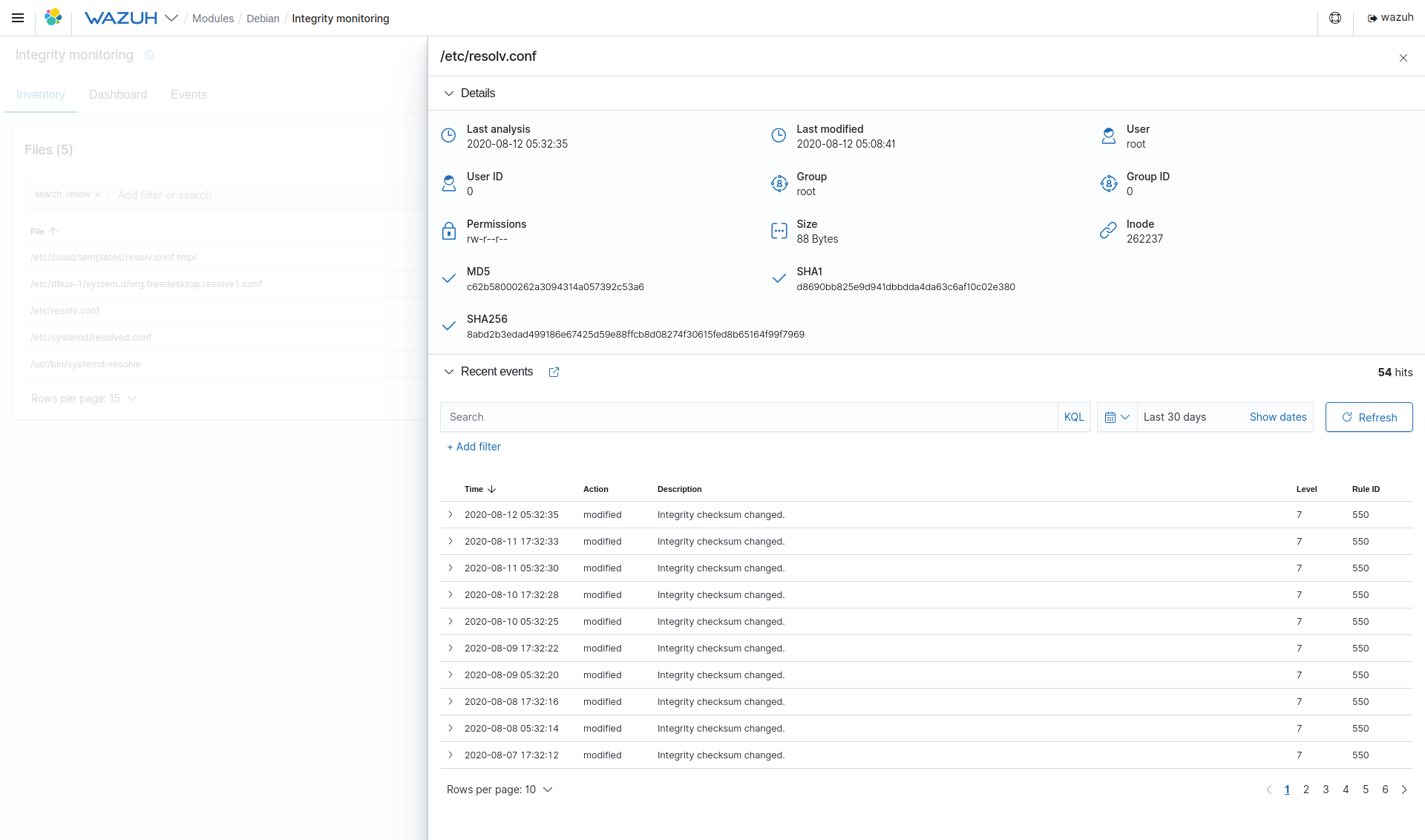Click the Group ID icon
The image size is (1425, 840).
(x=1109, y=183)
